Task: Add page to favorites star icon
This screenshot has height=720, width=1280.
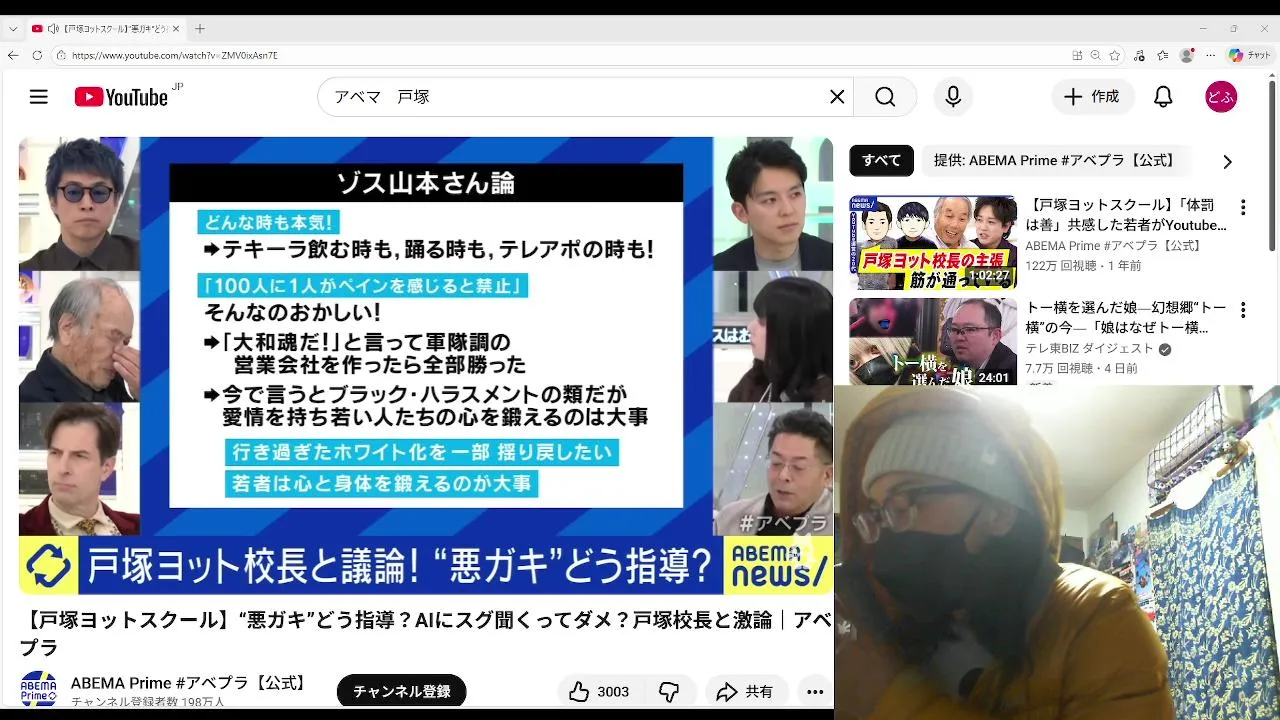Action: [x=1114, y=55]
